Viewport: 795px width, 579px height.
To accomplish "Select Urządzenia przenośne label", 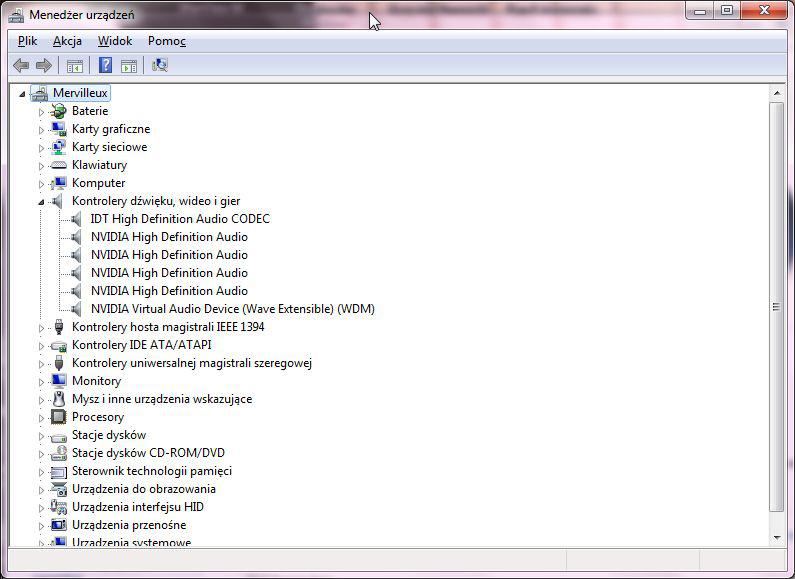I will (x=129, y=525).
